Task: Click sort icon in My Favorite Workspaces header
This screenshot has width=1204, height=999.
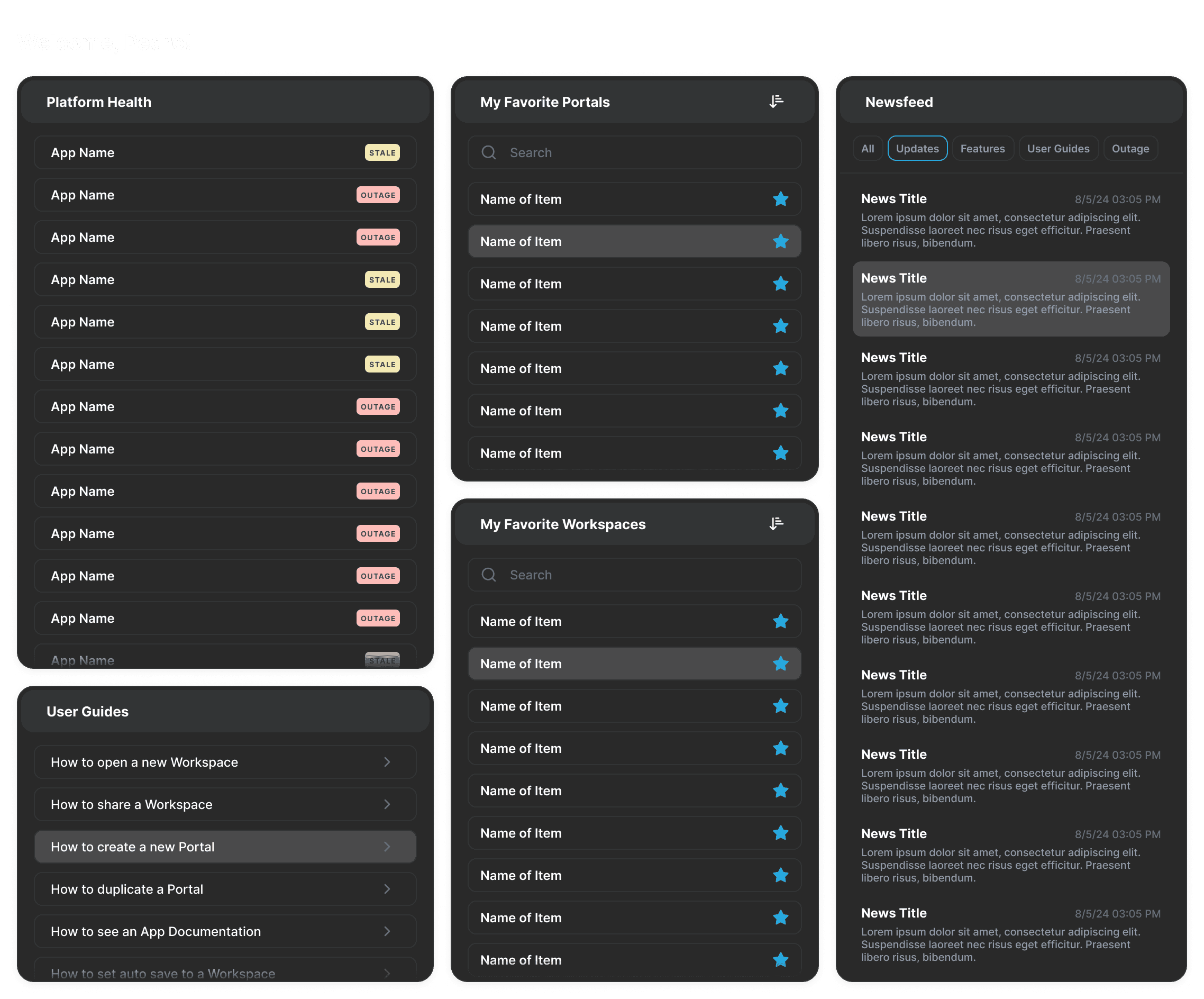Action: 776,524
